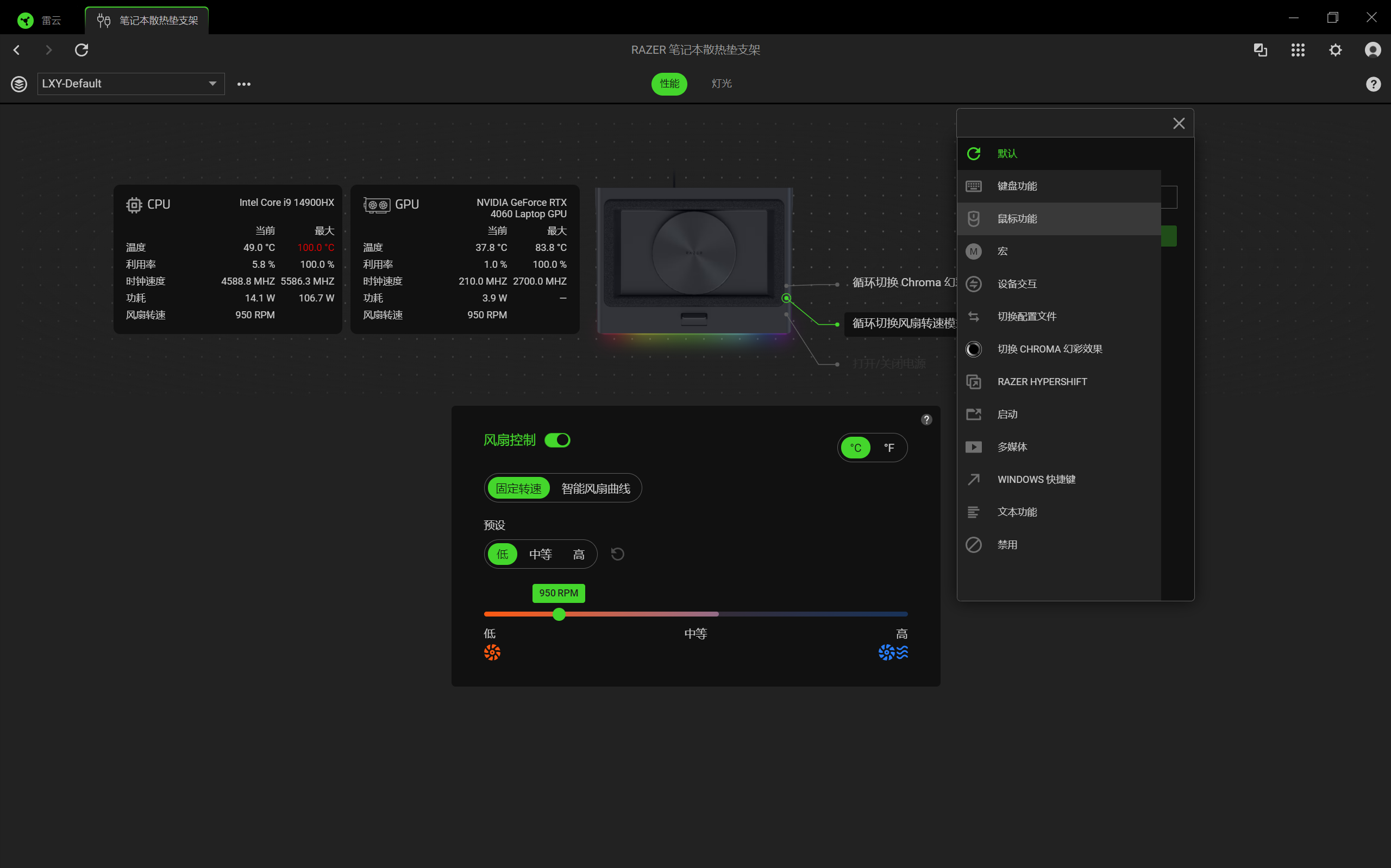
Task: Toggle the 风扇控制 switch off
Action: (x=557, y=441)
